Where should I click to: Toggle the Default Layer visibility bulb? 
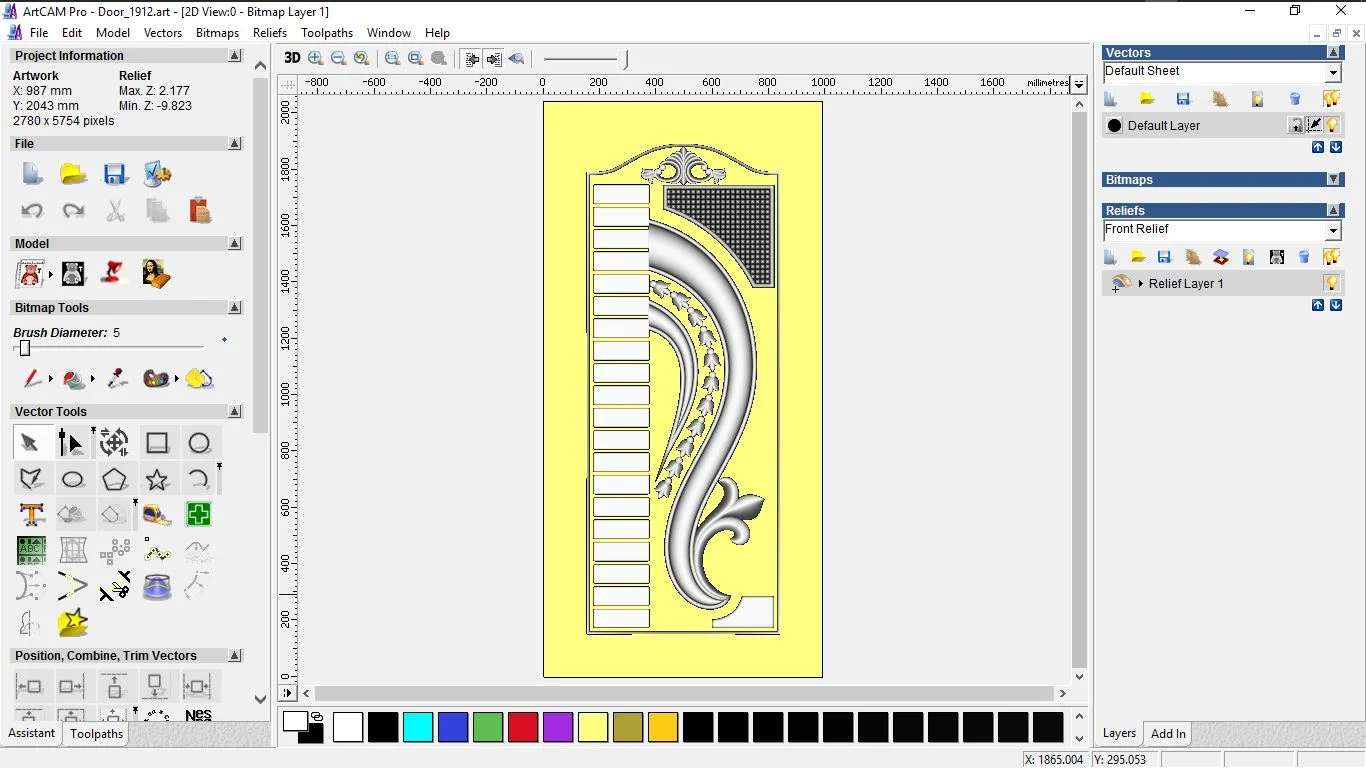(x=1332, y=125)
